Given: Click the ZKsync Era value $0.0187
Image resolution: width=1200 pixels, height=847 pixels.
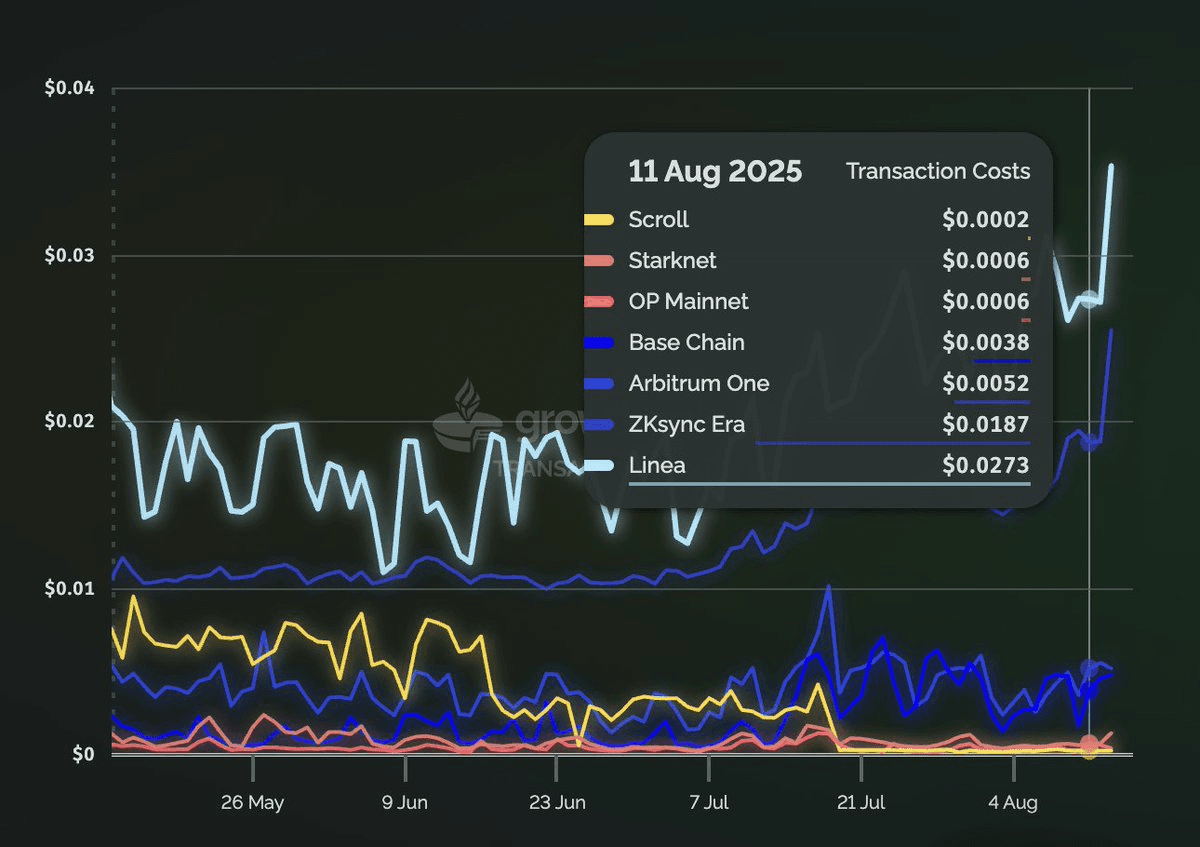Looking at the screenshot, I should pos(985,425).
